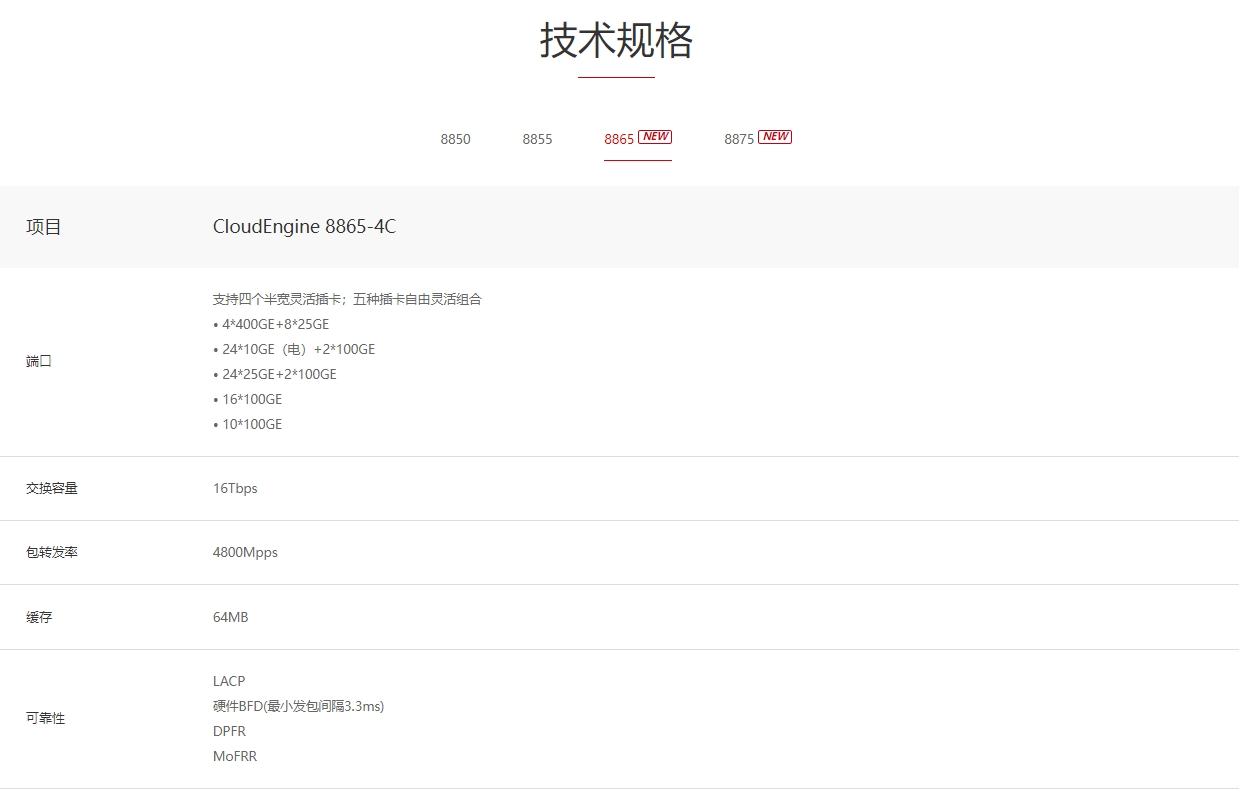Click the 10*100GE port option
Viewport: 1246px width, 798px height.
coord(248,424)
